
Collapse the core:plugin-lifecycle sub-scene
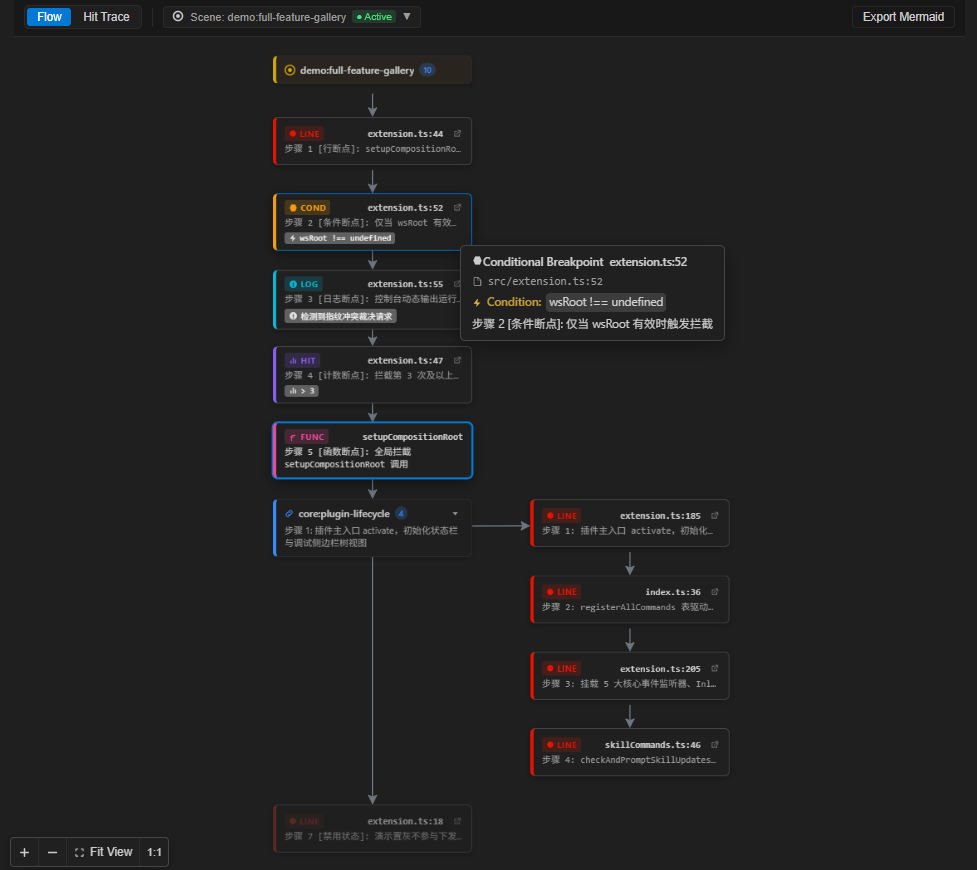455,514
